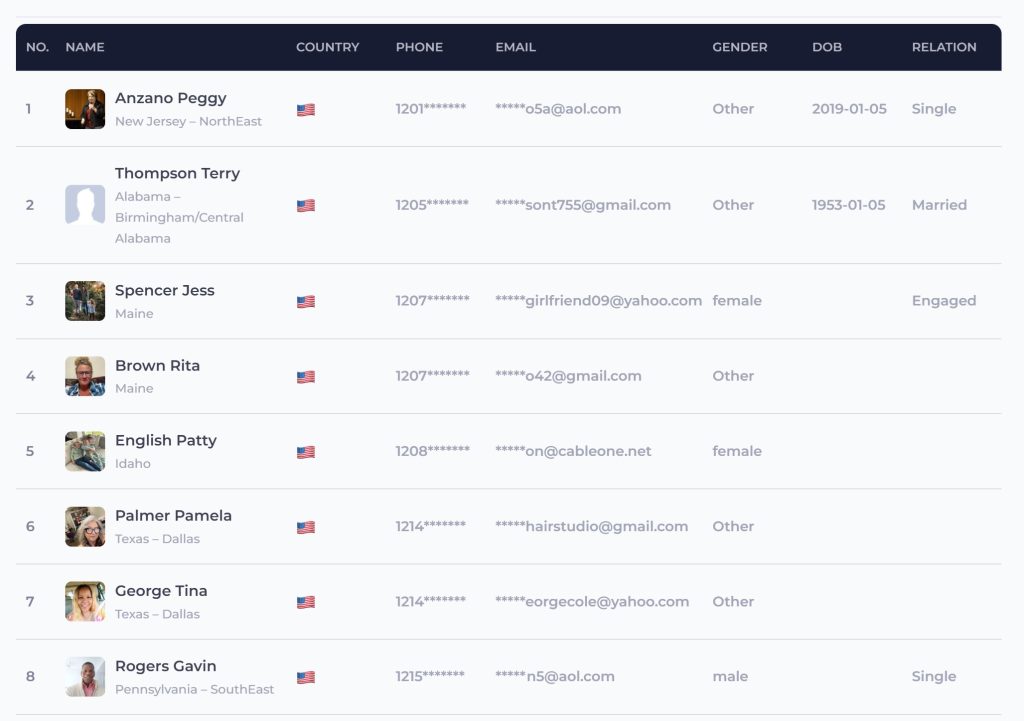The image size is (1024, 721).
Task: Click date of birth 2019-01-05
Action: 849,108
